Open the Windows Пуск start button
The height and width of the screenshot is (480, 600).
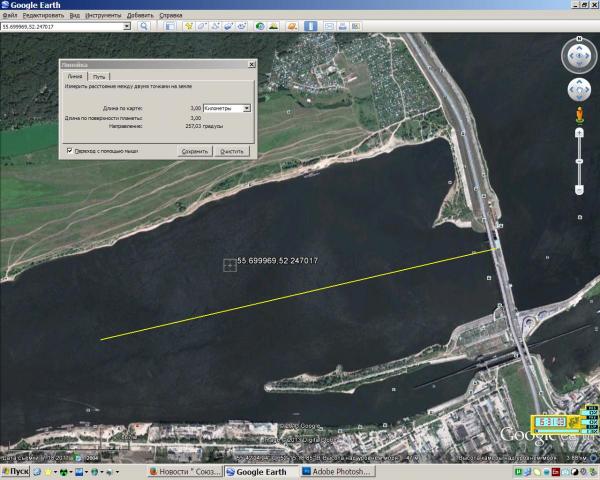tap(14, 472)
